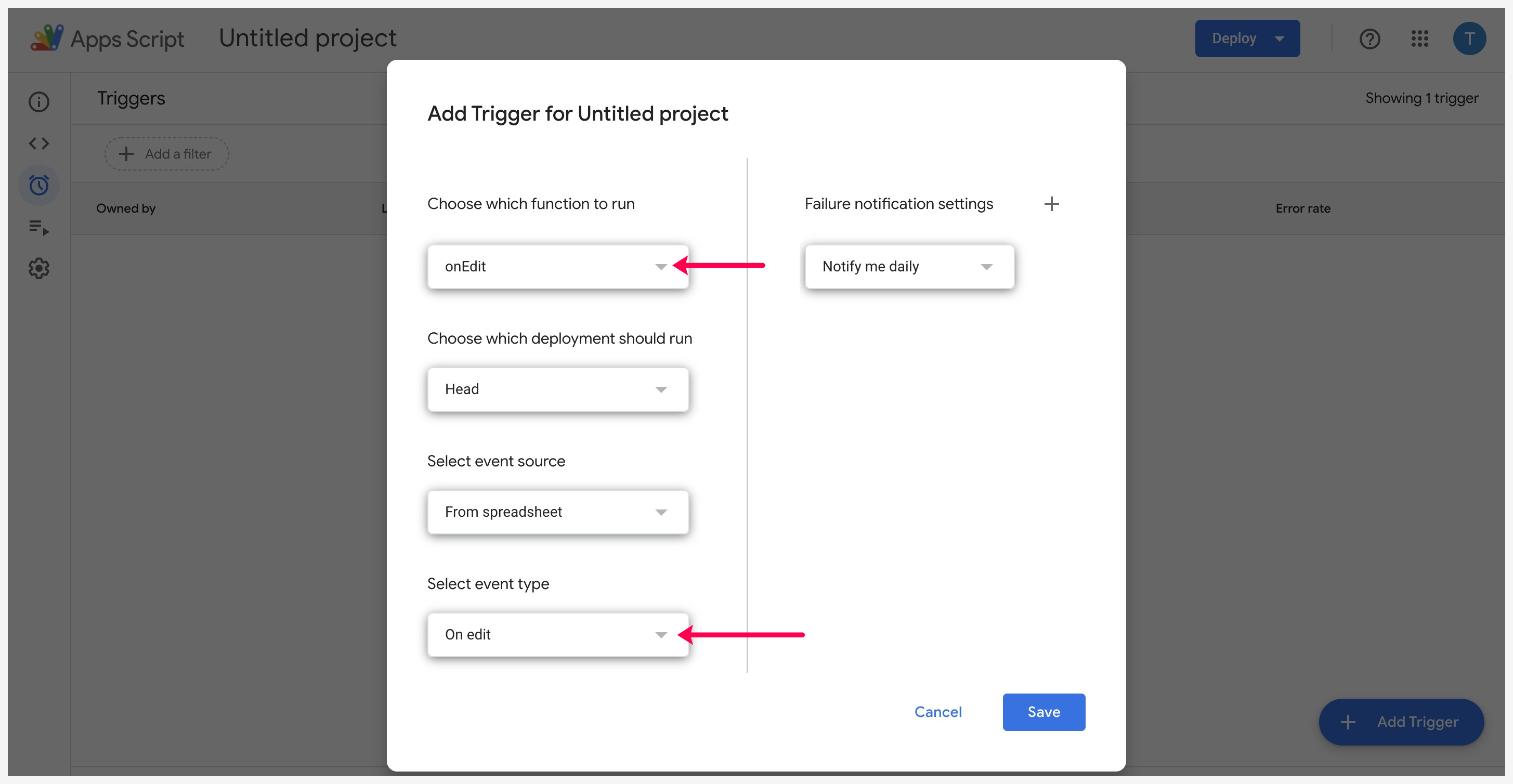Save the new trigger
The width and height of the screenshot is (1513, 784).
[x=1043, y=712]
